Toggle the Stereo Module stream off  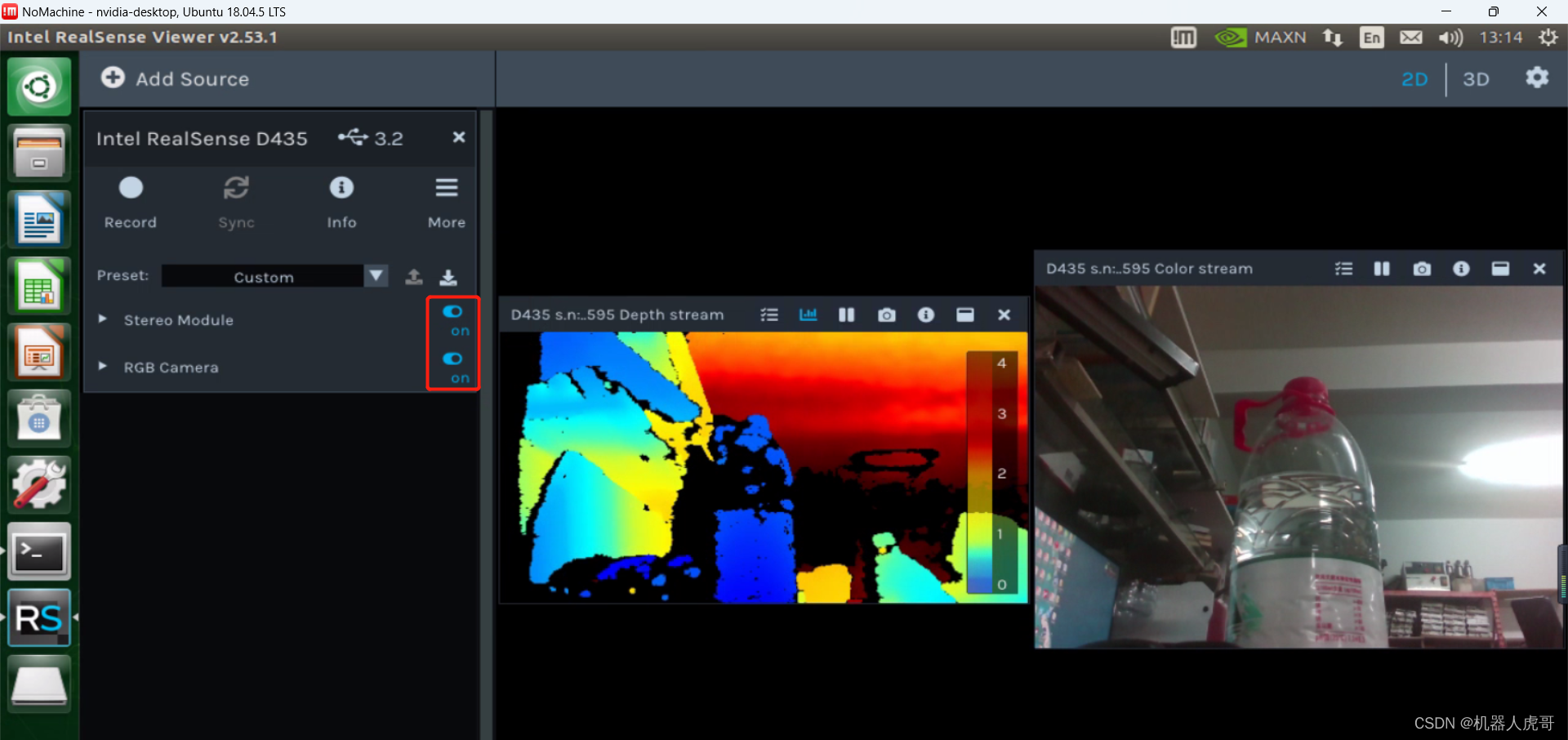452,311
